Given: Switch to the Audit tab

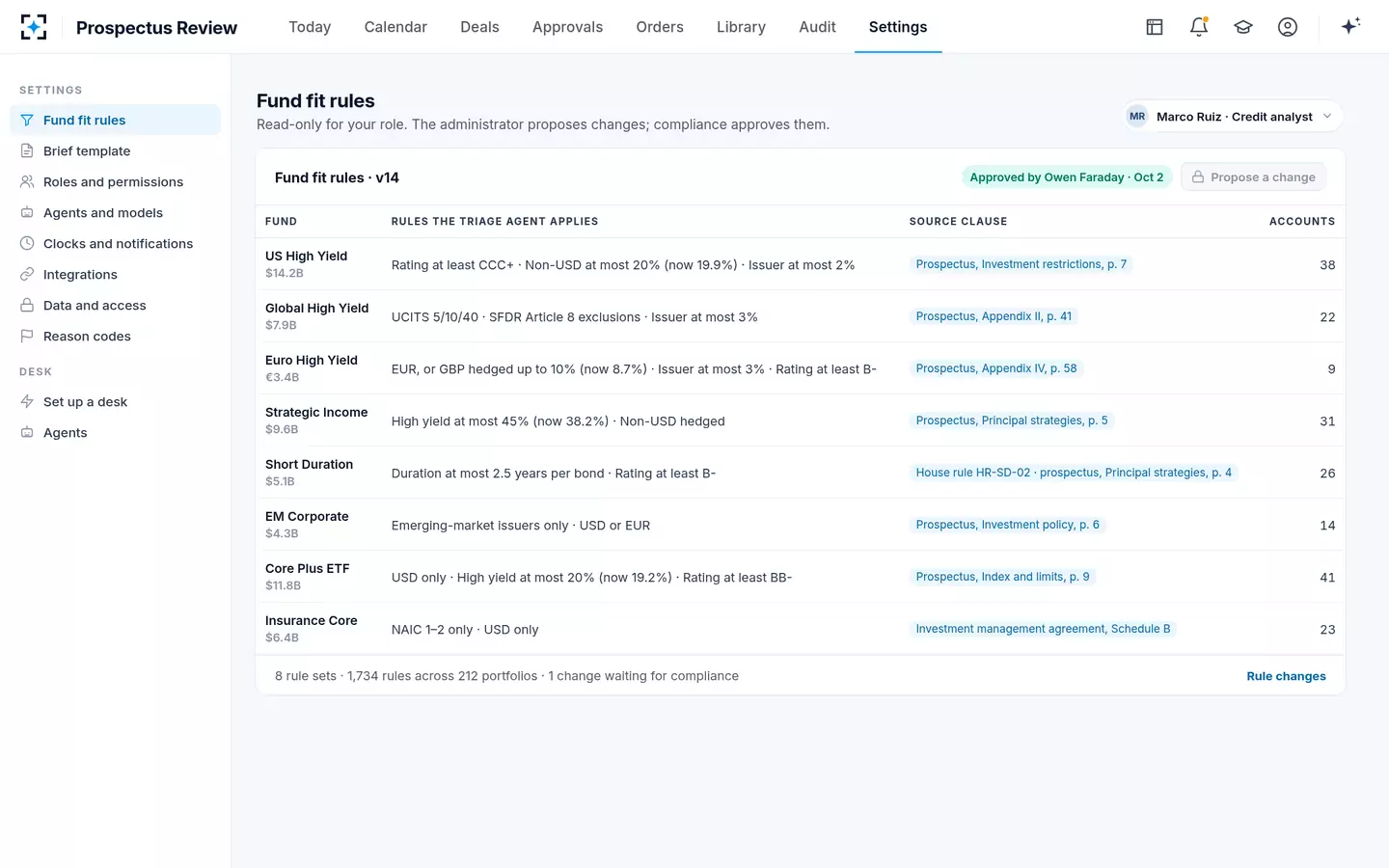Looking at the screenshot, I should point(817,27).
